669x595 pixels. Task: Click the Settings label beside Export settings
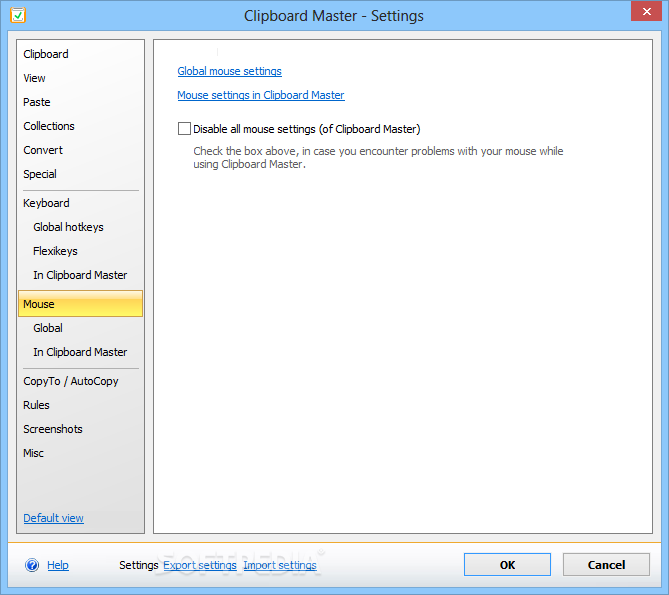(139, 565)
